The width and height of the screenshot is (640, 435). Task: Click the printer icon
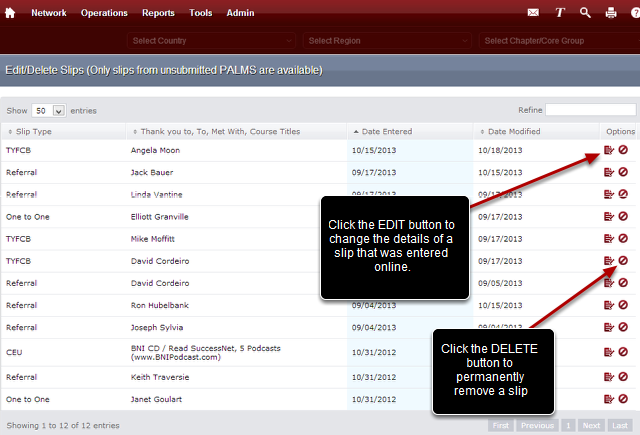click(x=611, y=13)
